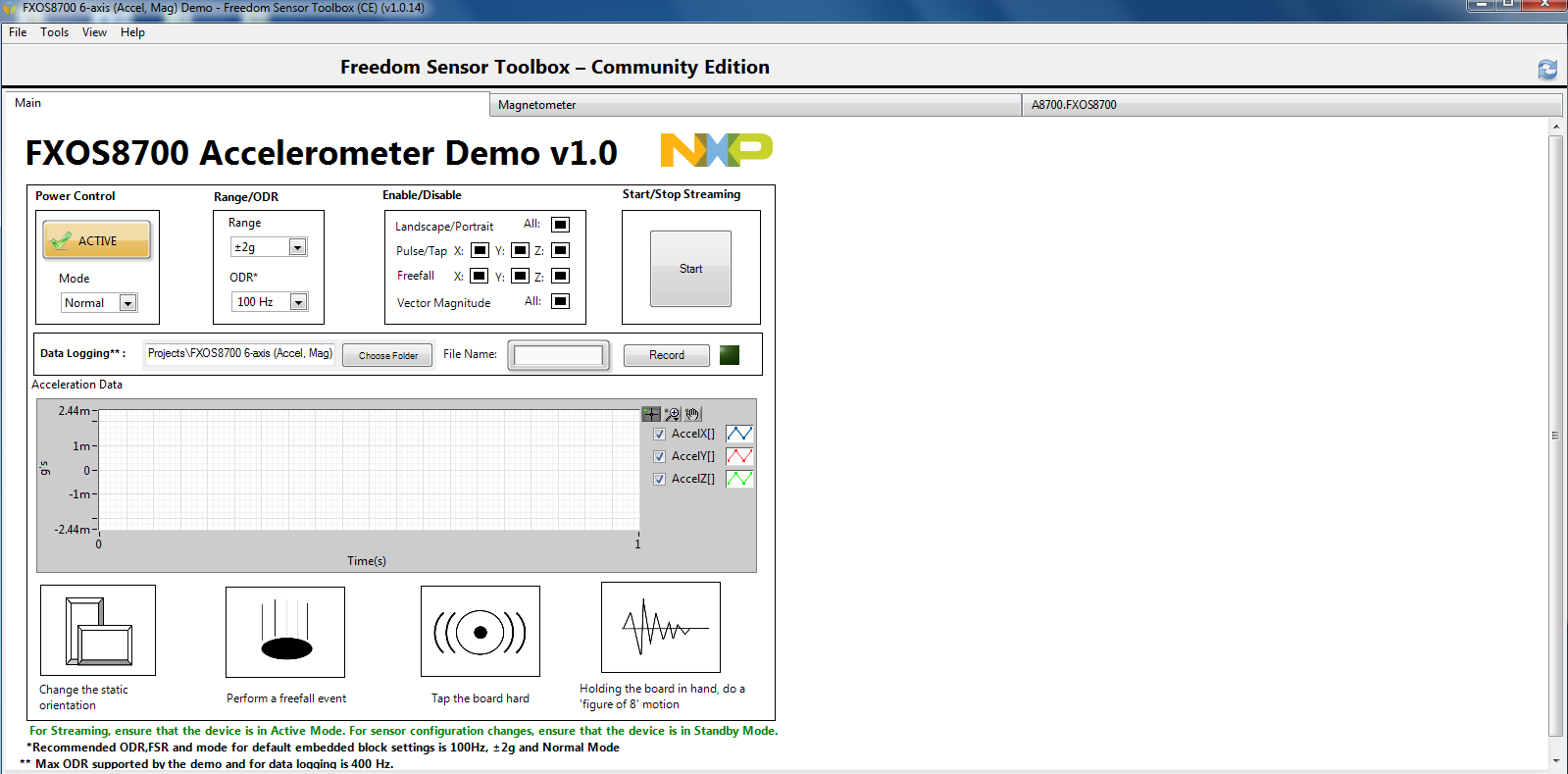Viewport: 1568px width, 774px height.
Task: Toggle Vector Magnitude All detection
Action: click(560, 301)
